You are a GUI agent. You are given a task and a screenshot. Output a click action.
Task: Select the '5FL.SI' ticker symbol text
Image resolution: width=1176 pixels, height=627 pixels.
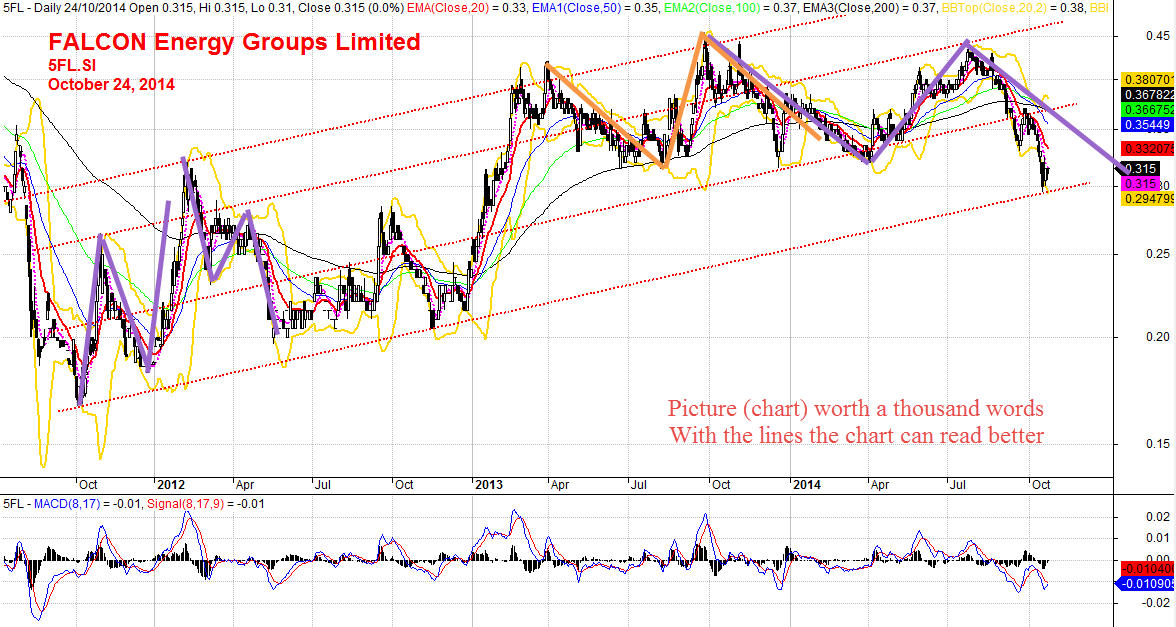(72, 66)
